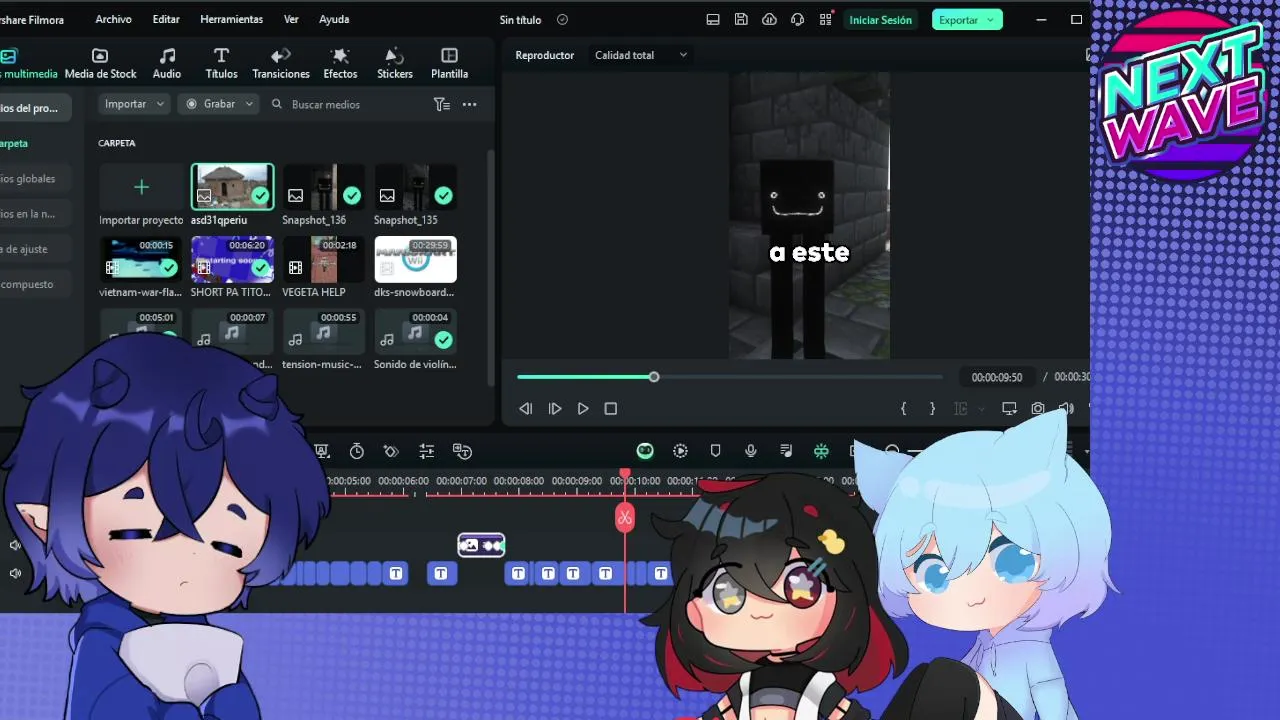This screenshot has height=720, width=1280.
Task: Click the keyframe diamond icon in timeline toolbar
Action: tap(391, 451)
